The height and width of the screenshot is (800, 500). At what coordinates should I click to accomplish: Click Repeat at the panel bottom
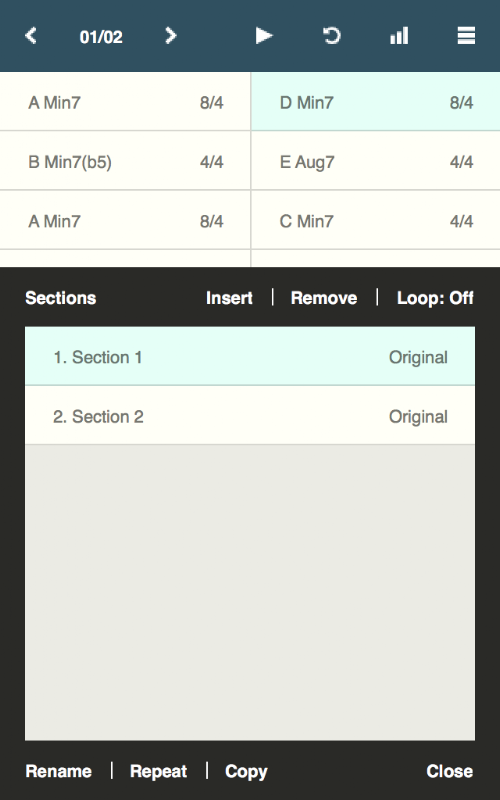point(159,771)
